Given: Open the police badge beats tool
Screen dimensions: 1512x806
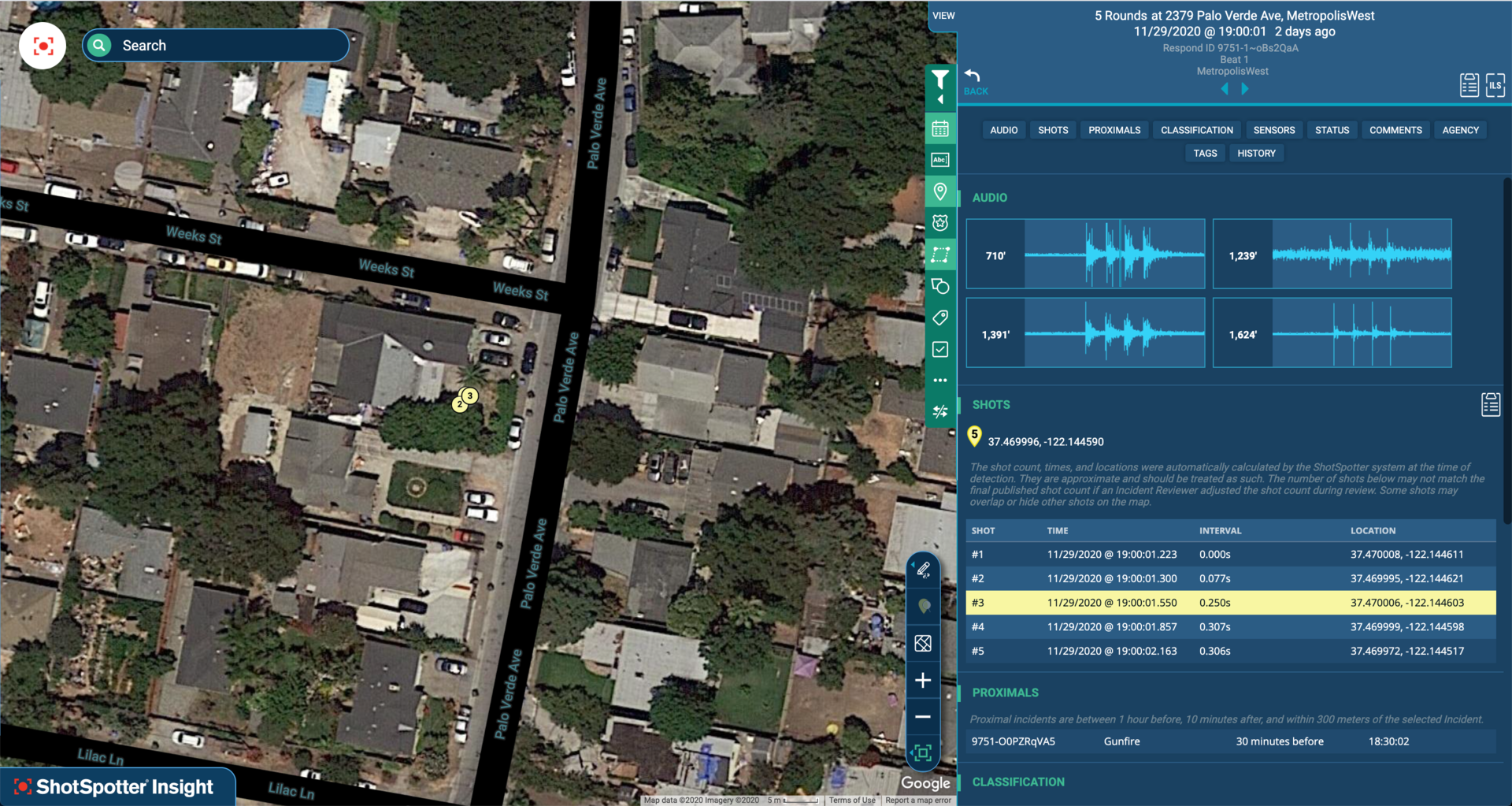Looking at the screenshot, I should [939, 222].
